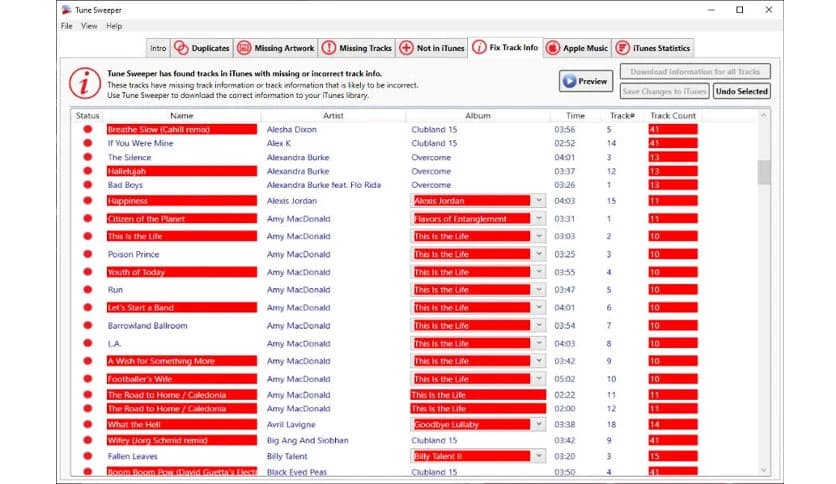Click the iTunes Statistics tab icon

click(622, 48)
